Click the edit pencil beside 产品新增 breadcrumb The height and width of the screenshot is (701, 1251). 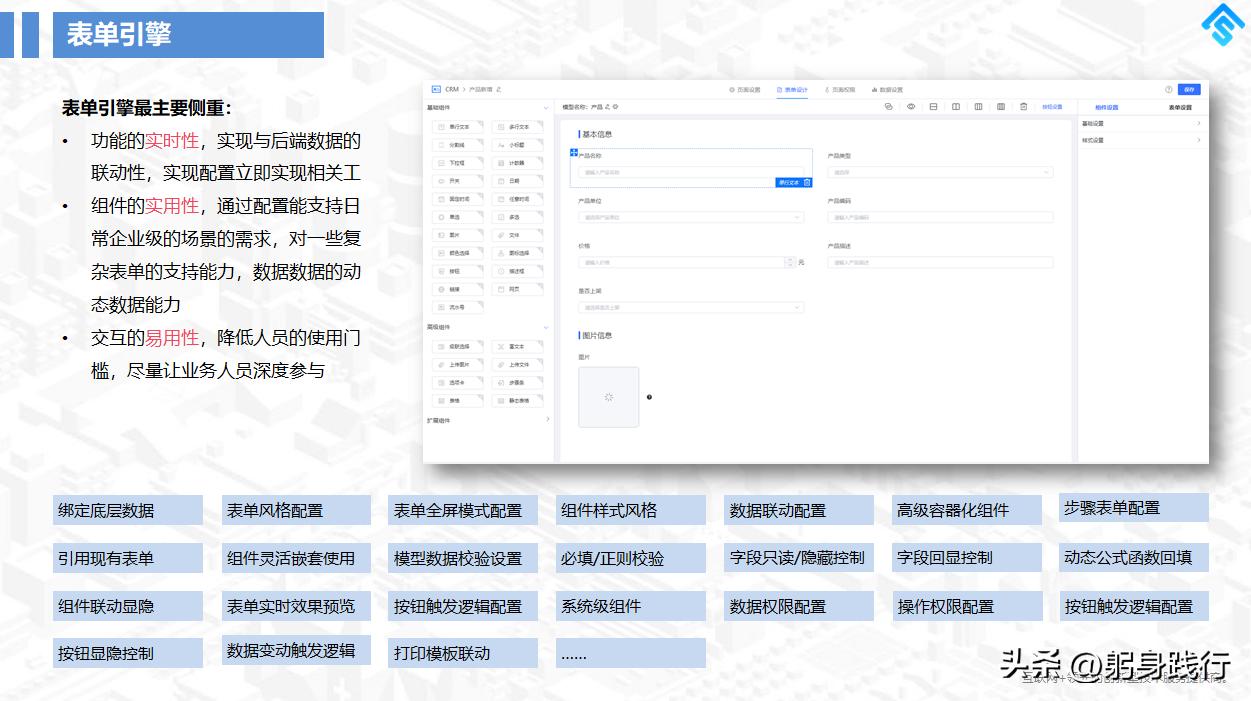pos(498,89)
